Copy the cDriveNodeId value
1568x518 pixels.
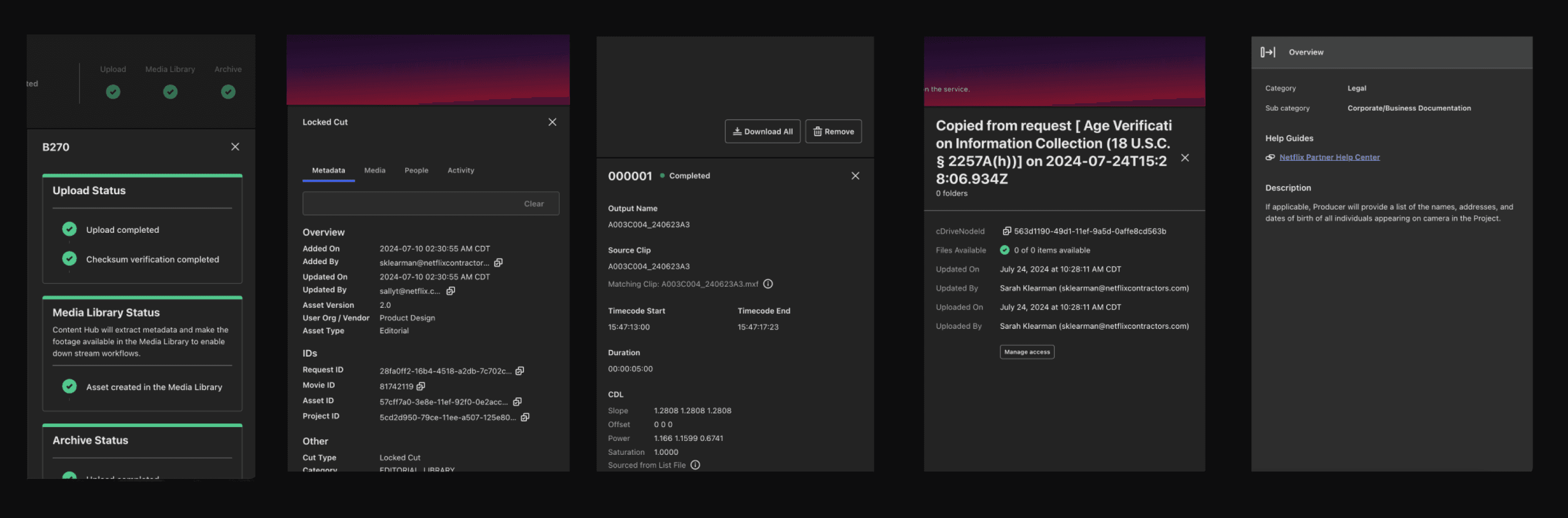pos(1007,231)
